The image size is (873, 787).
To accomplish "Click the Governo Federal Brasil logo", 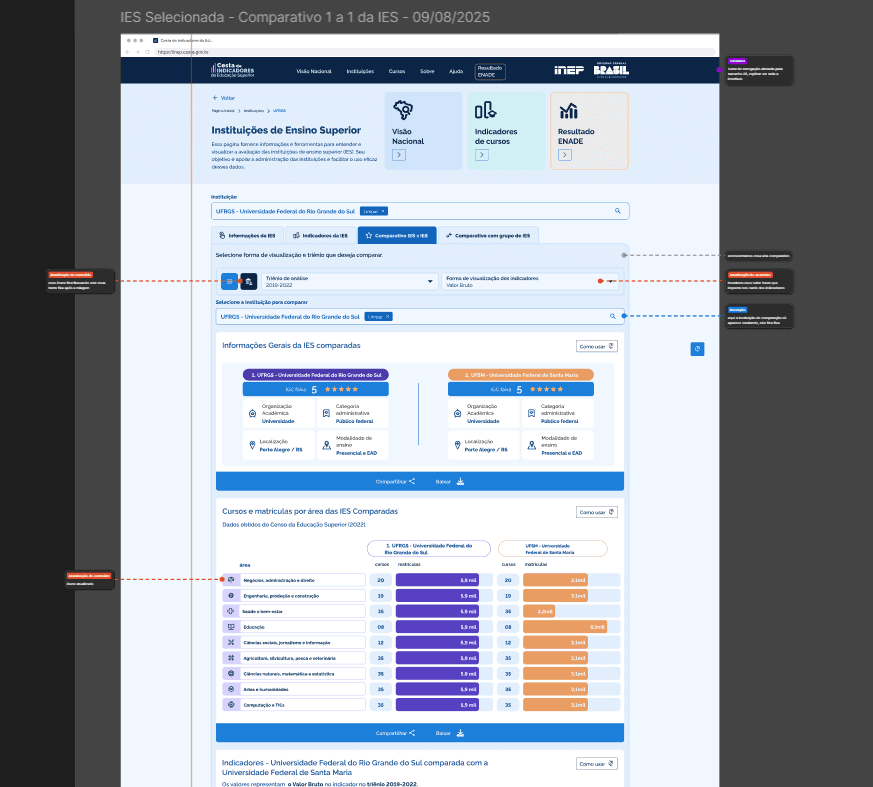I will [x=611, y=70].
